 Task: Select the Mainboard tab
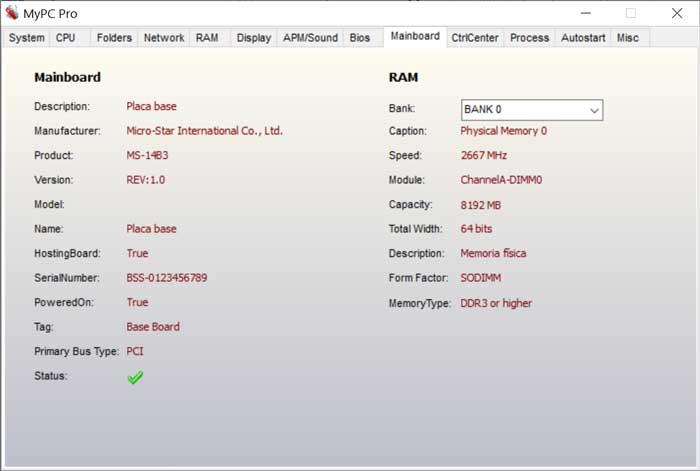point(415,36)
